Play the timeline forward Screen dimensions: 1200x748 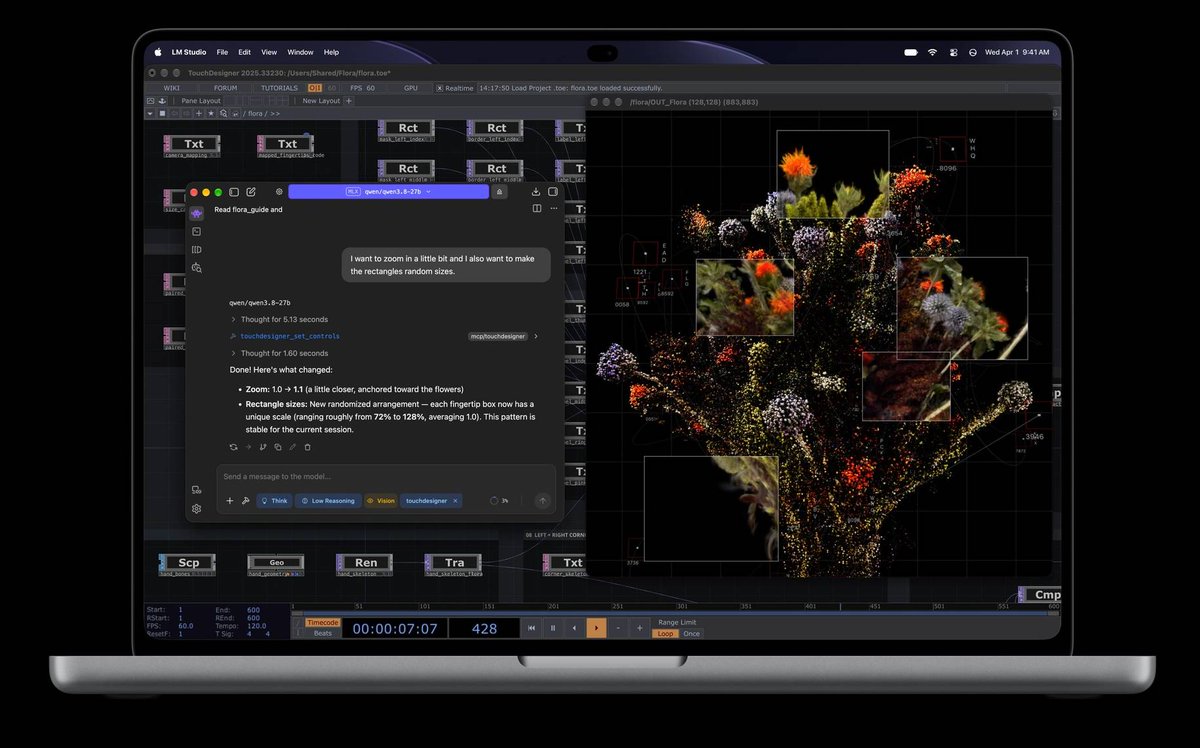596,628
